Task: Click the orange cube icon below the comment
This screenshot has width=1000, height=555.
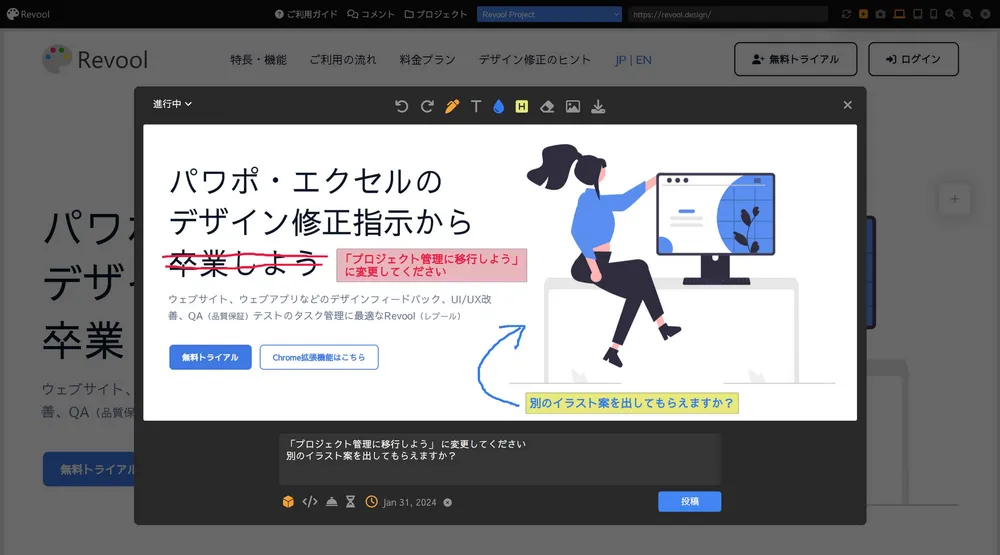Action: coord(288,502)
